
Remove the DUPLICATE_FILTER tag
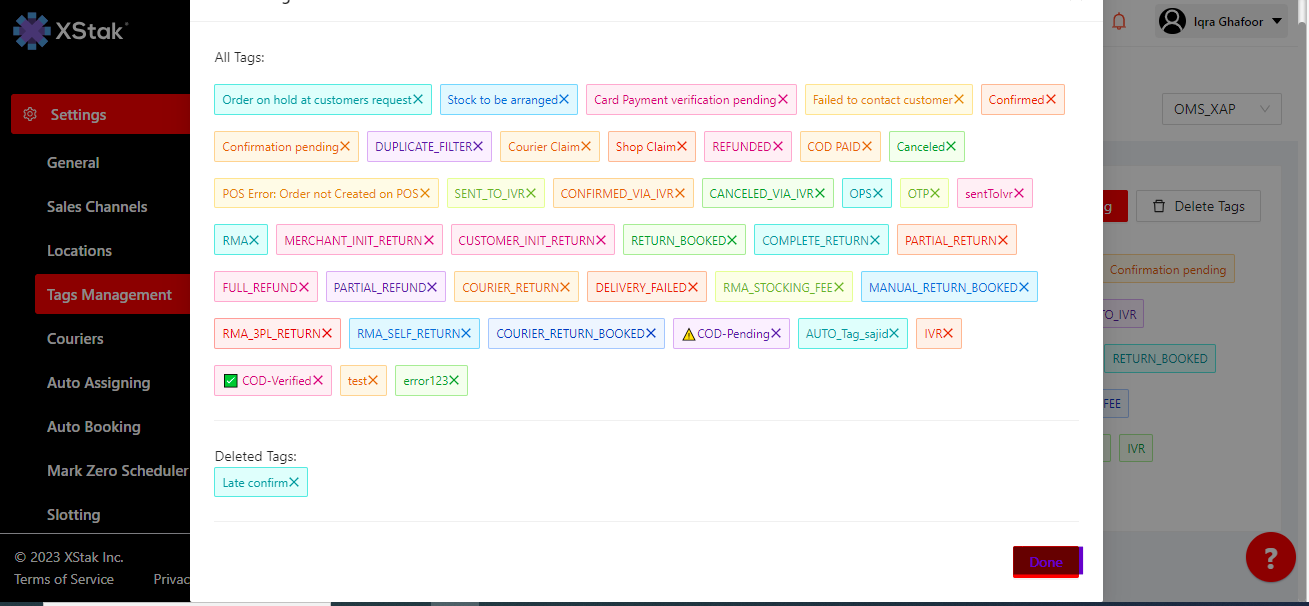(478, 147)
